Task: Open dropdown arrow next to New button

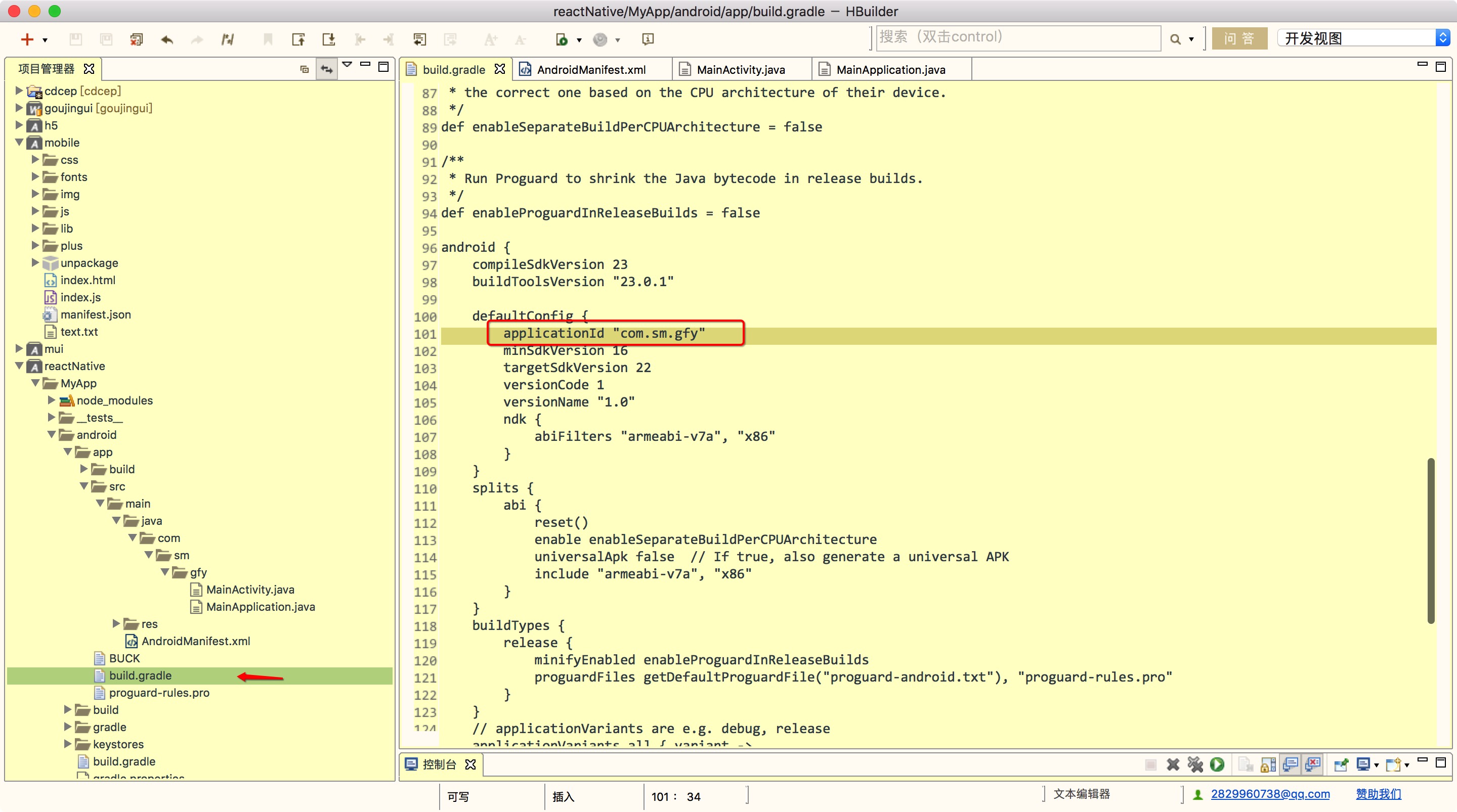Action: 45,40
